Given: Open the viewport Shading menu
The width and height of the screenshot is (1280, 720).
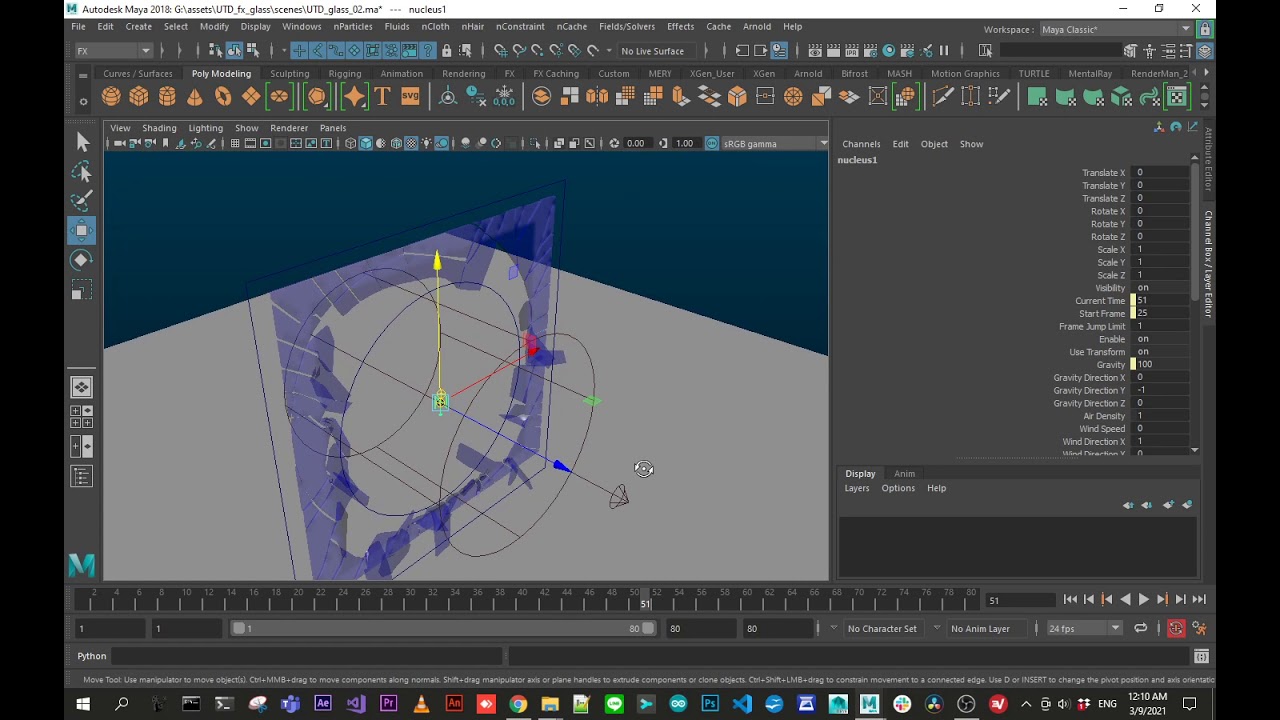Looking at the screenshot, I should click(159, 128).
